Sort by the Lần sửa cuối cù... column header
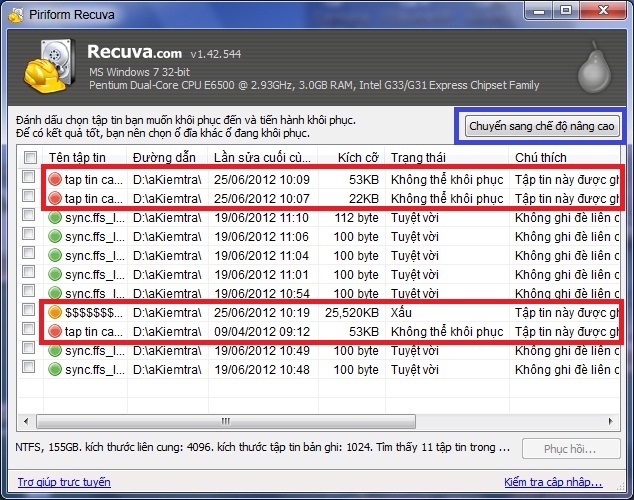Image resolution: width=634 pixels, height=500 pixels. pyautogui.click(x=263, y=157)
